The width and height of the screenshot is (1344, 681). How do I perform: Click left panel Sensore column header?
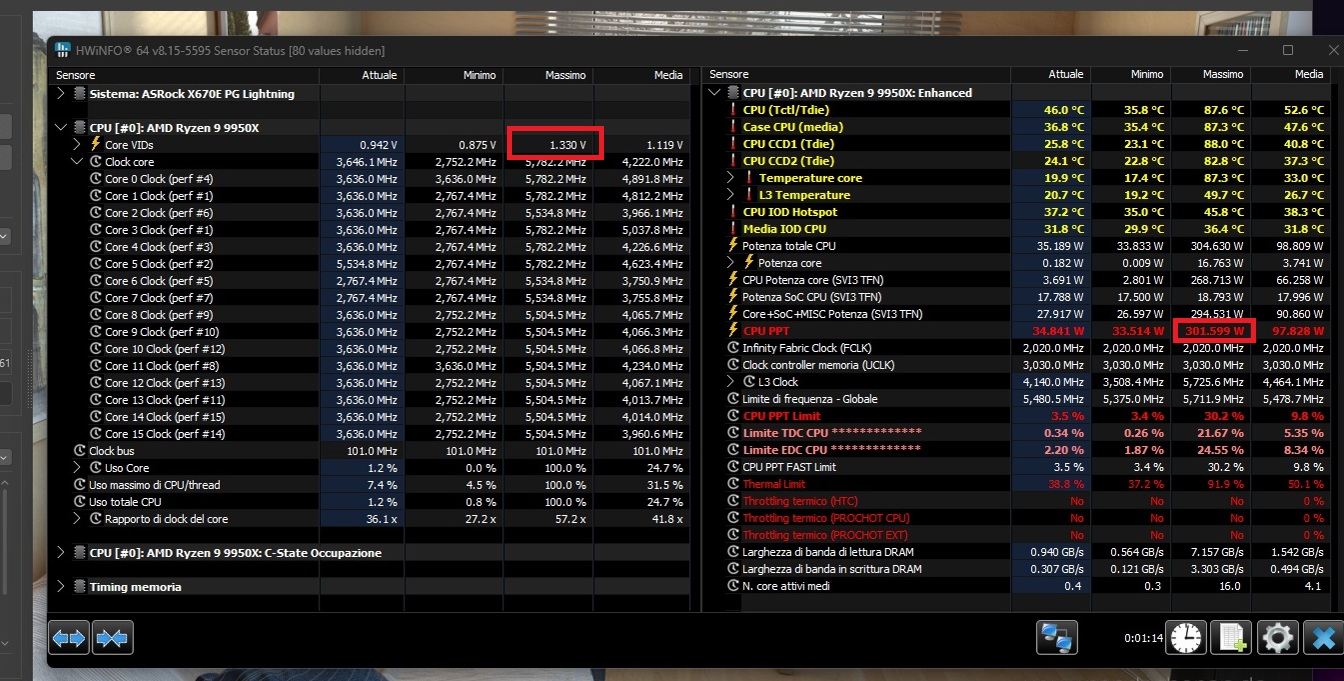[184, 75]
